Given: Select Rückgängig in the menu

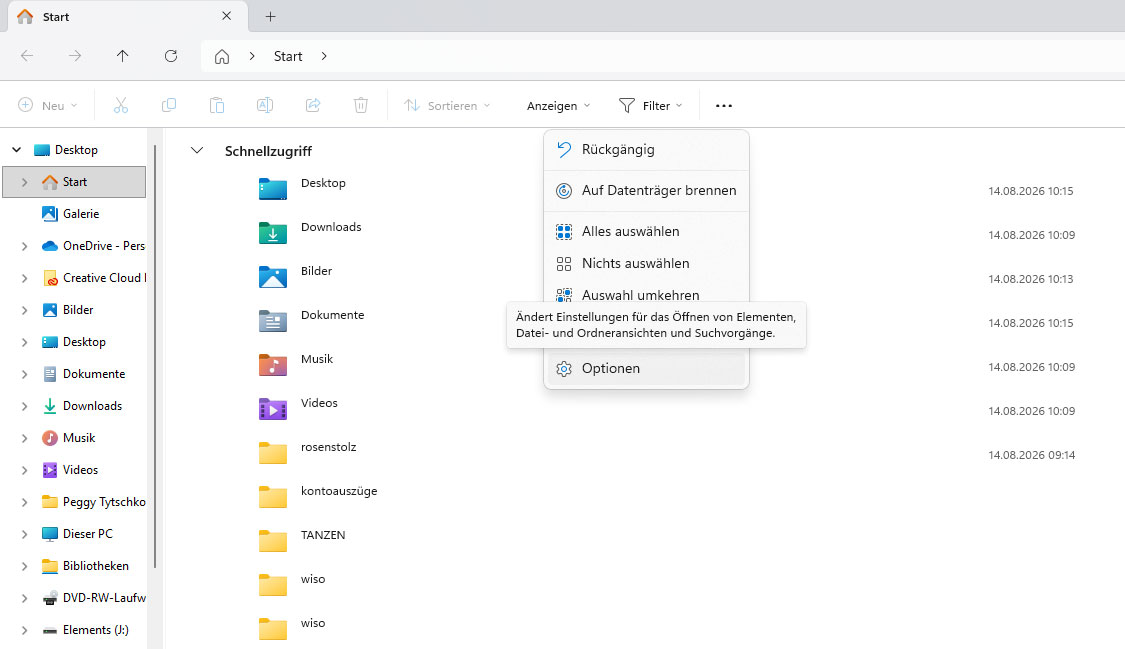Looking at the screenshot, I should coord(646,150).
